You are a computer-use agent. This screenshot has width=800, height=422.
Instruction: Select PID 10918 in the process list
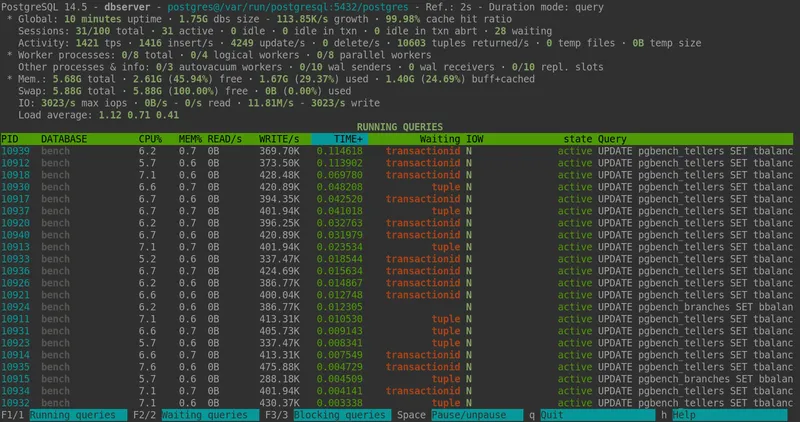[15, 175]
